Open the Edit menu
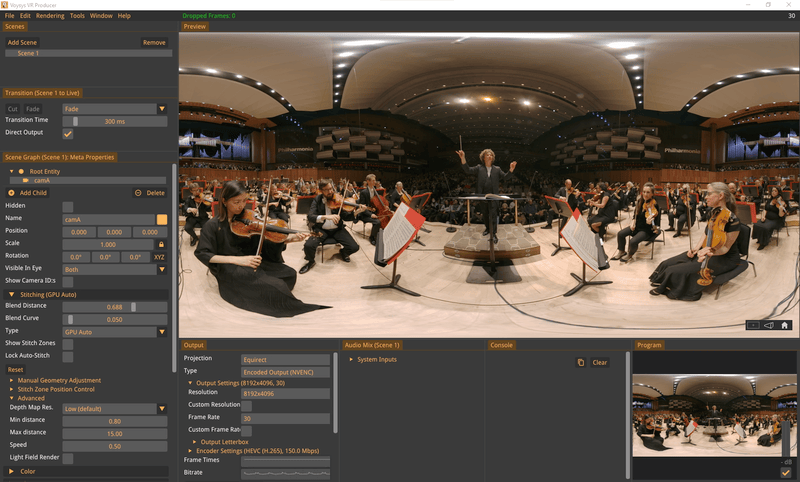Screen dimensions: 800x482 tap(25, 16)
